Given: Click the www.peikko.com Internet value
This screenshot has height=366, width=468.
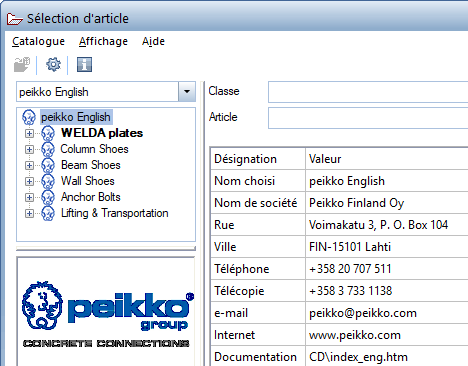Looking at the screenshot, I should (355, 335).
